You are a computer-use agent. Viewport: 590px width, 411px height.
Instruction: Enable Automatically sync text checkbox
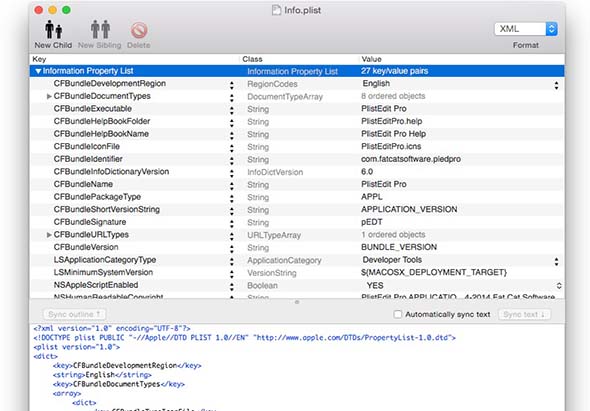pyautogui.click(x=397, y=314)
